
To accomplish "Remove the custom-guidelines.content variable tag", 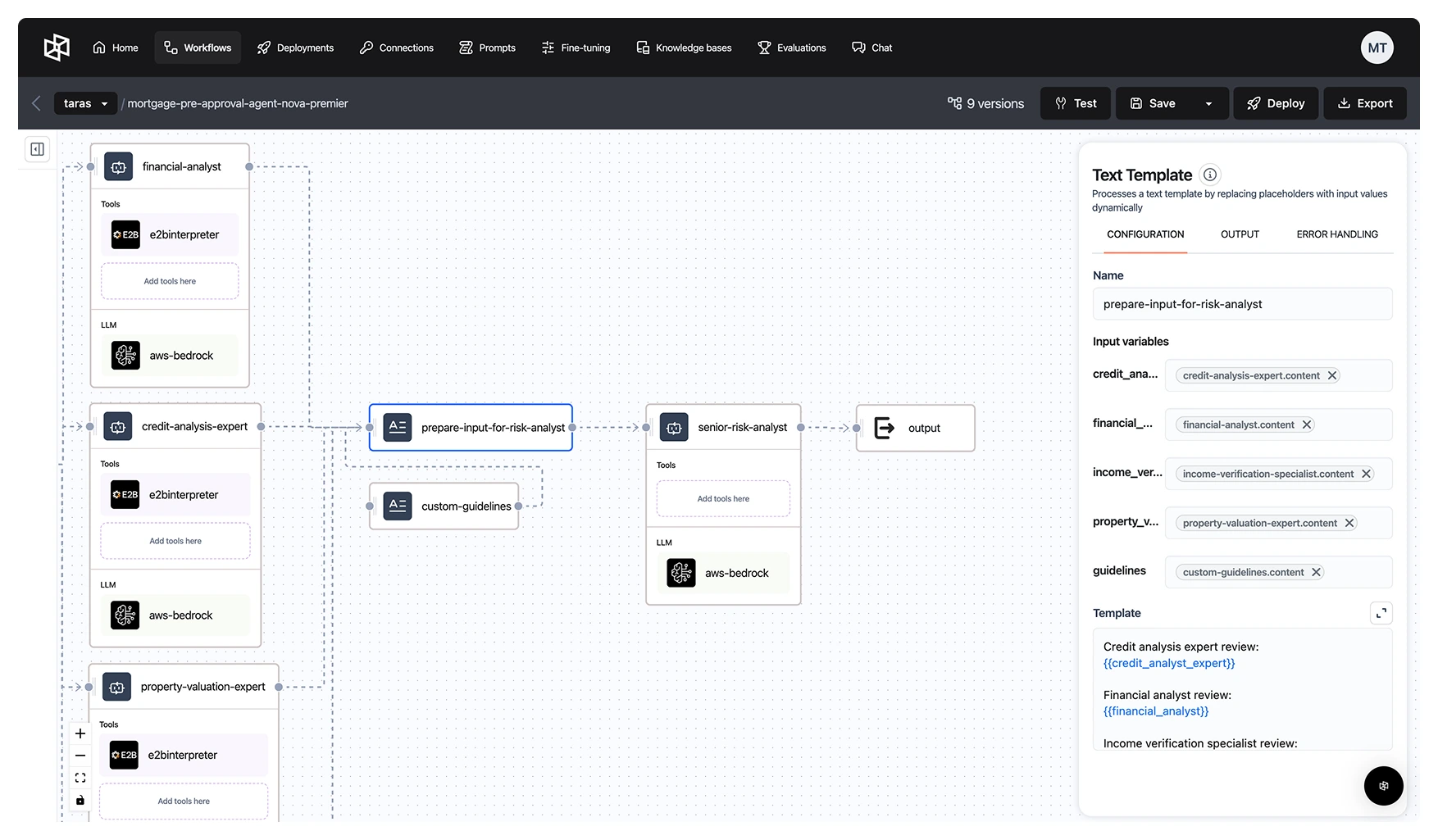I will click(x=1316, y=572).
